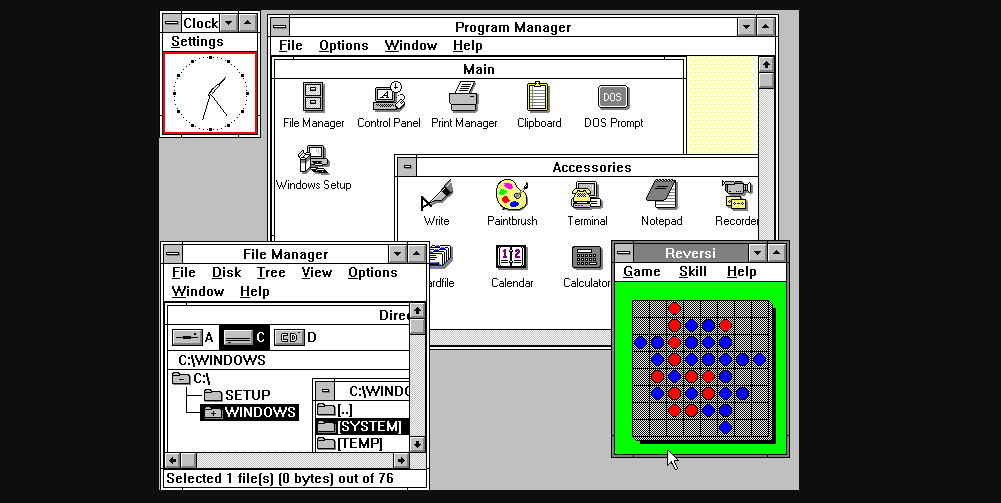Open the Skill menu in Reversi
The image size is (1001, 503).
tap(692, 272)
